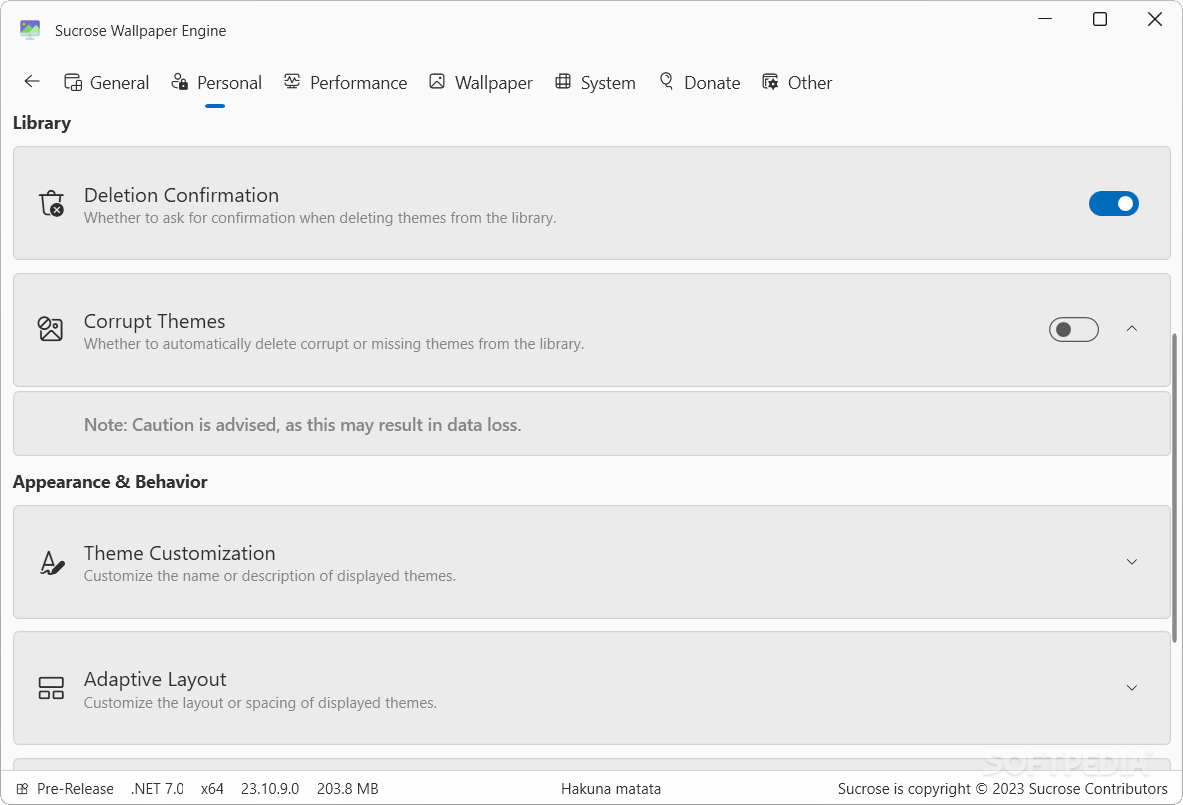Click the Theme Customization pen icon
Image resolution: width=1183 pixels, height=805 pixels.
pos(51,563)
